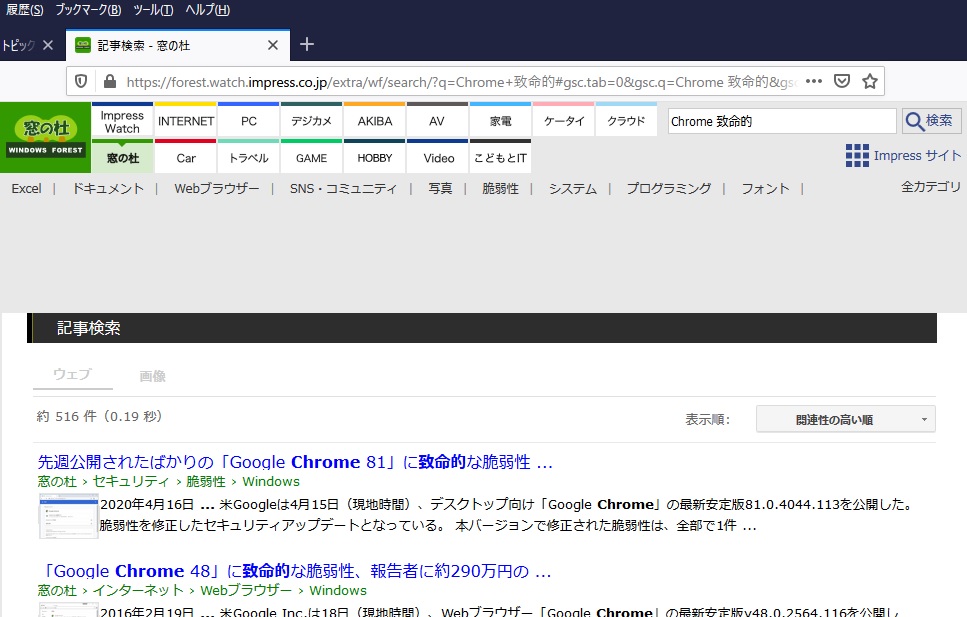Switch to the 画像 results tab
Screen dimensions: 967x617
tap(153, 376)
